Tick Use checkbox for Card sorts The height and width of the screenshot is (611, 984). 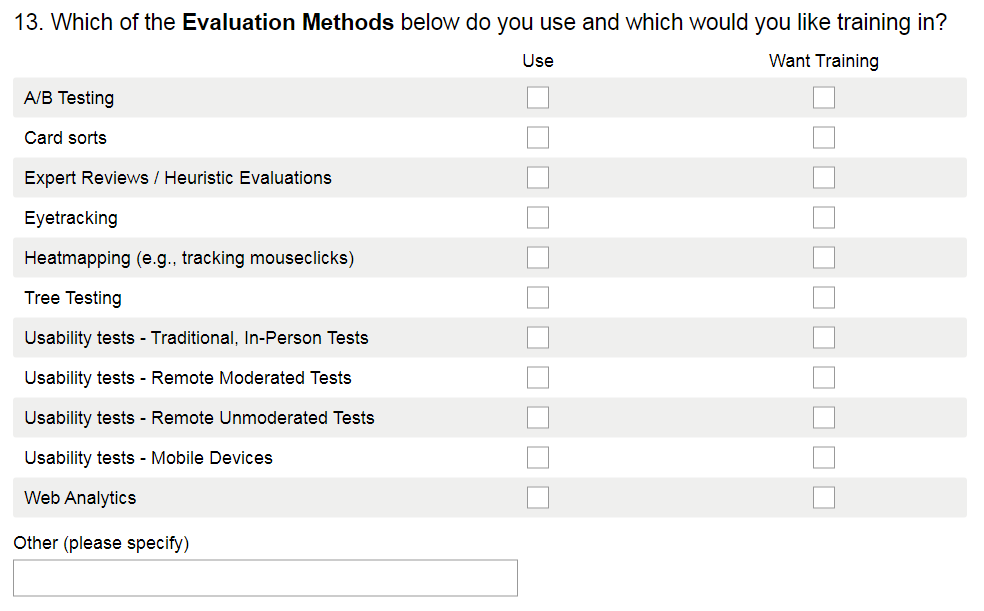pos(538,138)
